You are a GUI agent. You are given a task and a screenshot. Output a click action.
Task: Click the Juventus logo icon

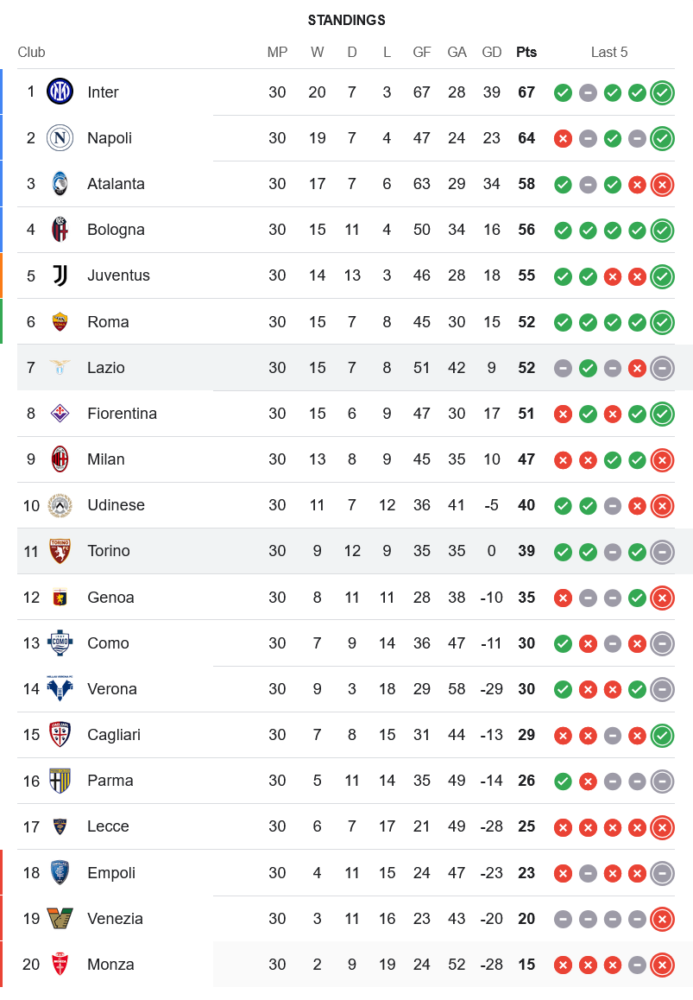pos(60,276)
